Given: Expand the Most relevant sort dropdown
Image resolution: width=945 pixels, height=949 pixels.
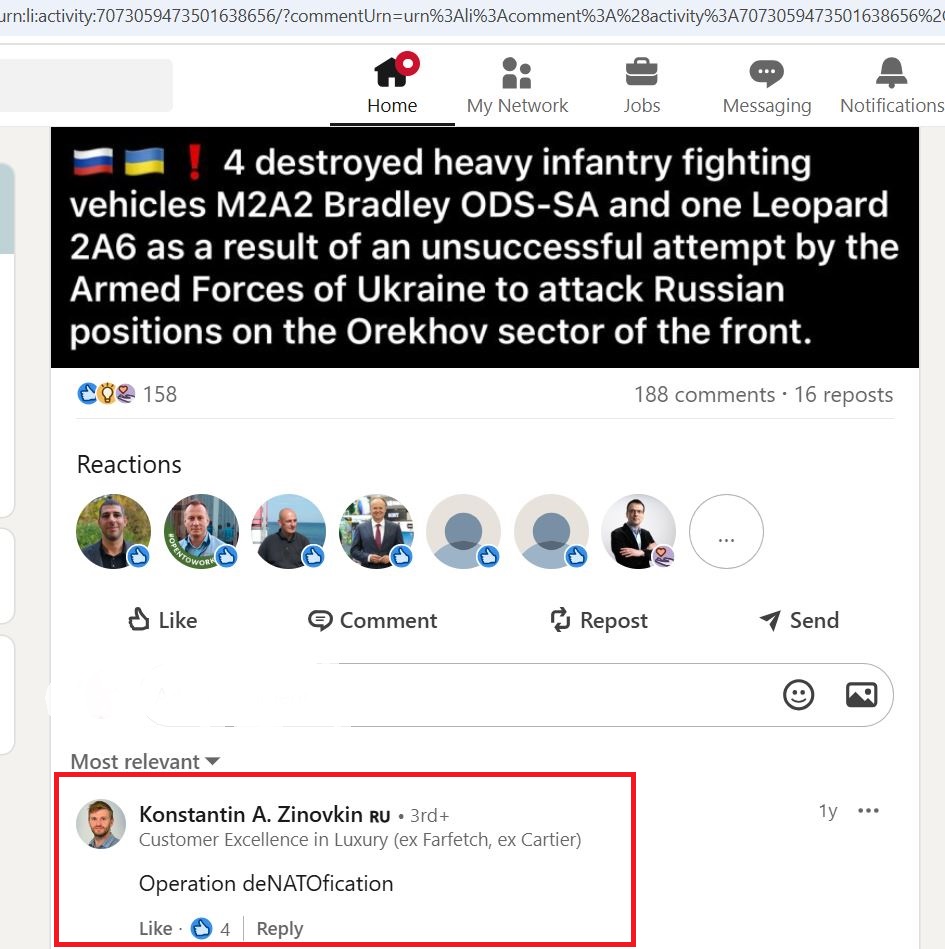Looking at the screenshot, I should point(145,761).
